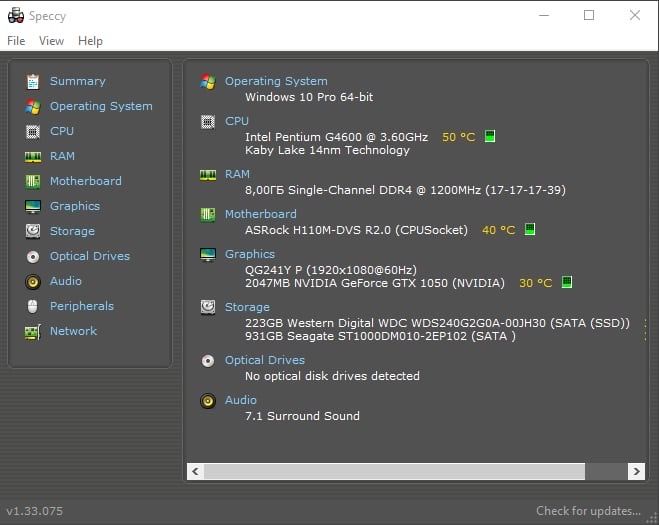Click the Audio speaker icon in summary panel
Screen dimensions: 659x525
[208, 401]
